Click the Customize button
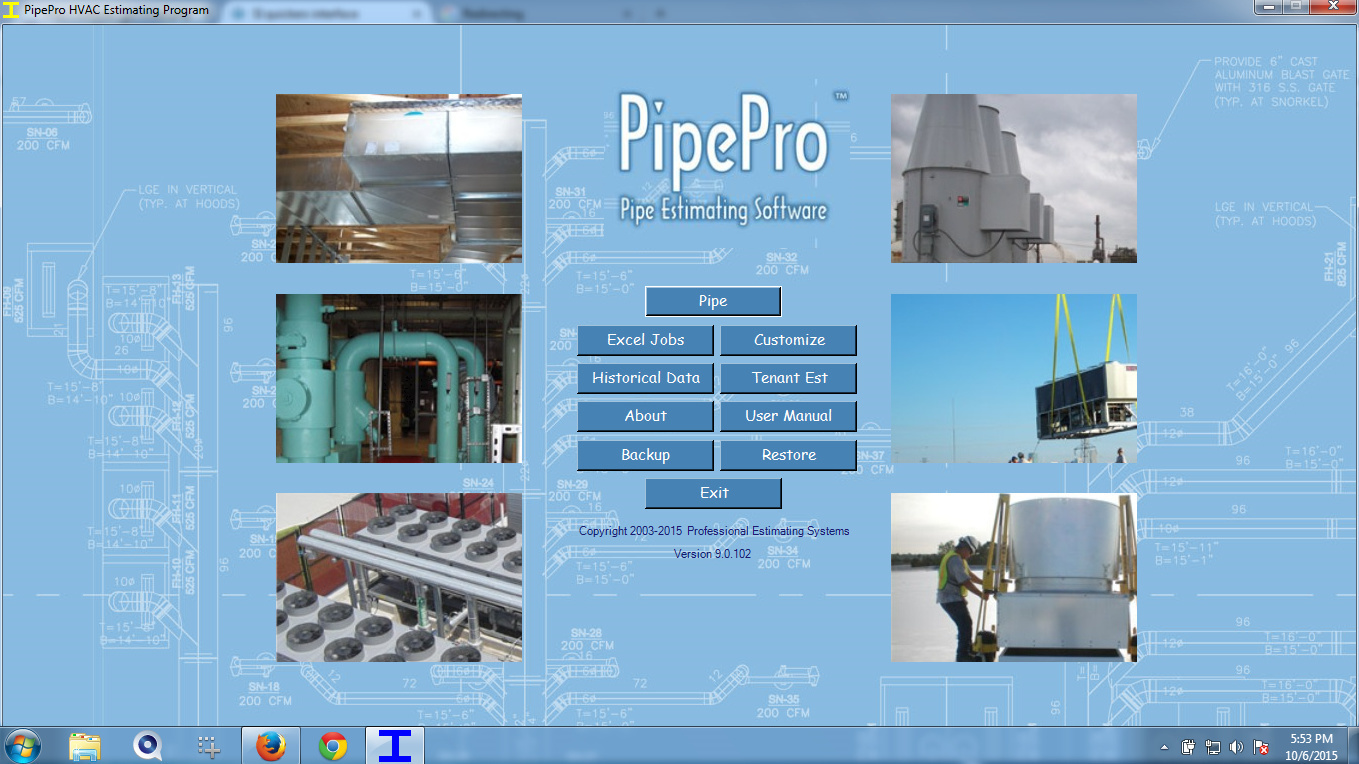This screenshot has width=1359, height=764. click(x=789, y=340)
